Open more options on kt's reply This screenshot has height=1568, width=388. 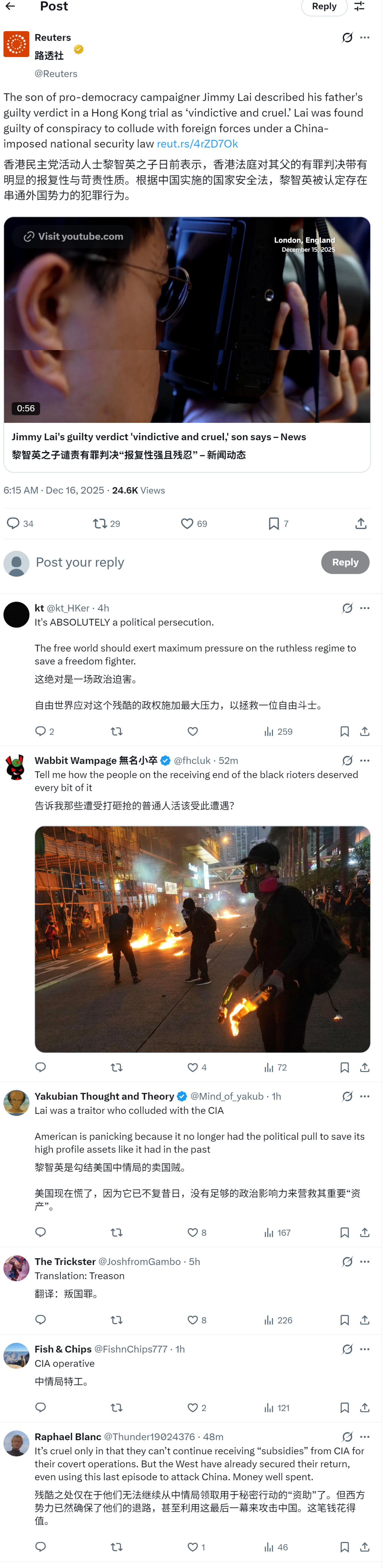(370, 616)
